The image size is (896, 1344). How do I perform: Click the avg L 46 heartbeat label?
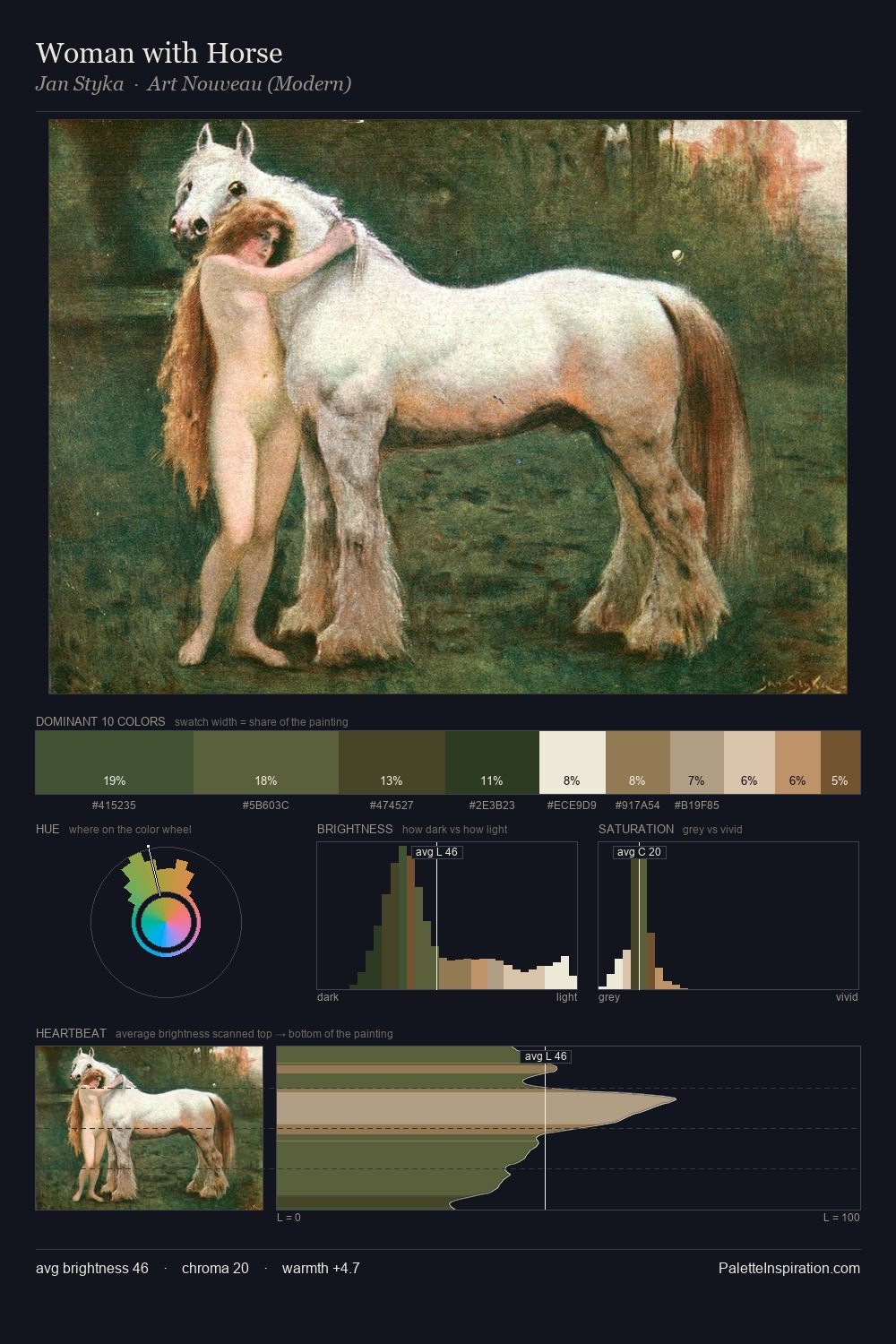[546, 1056]
